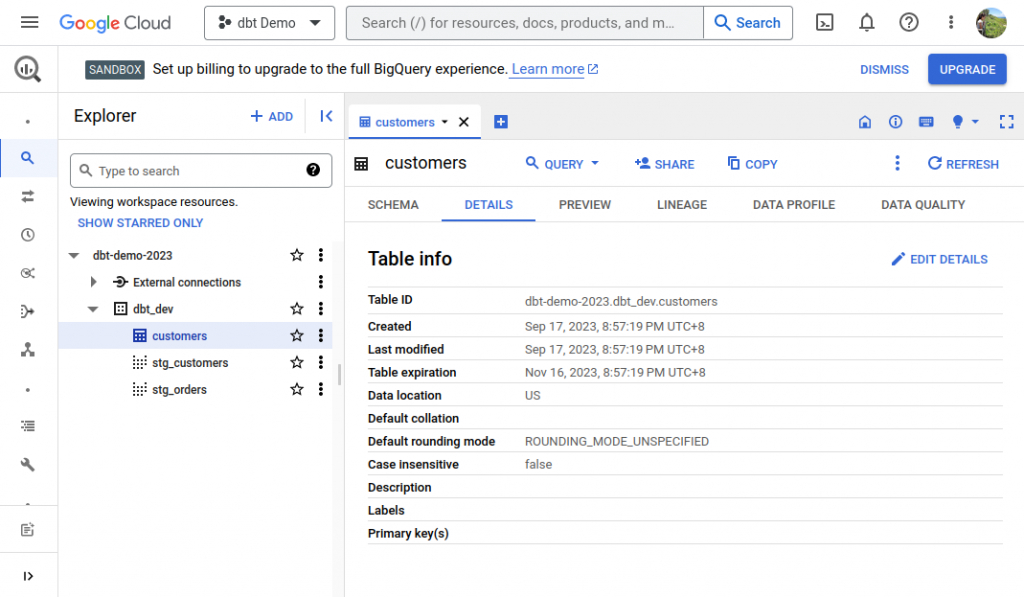
Task: Collapse the dbt_dev dataset node
Action: point(93,309)
